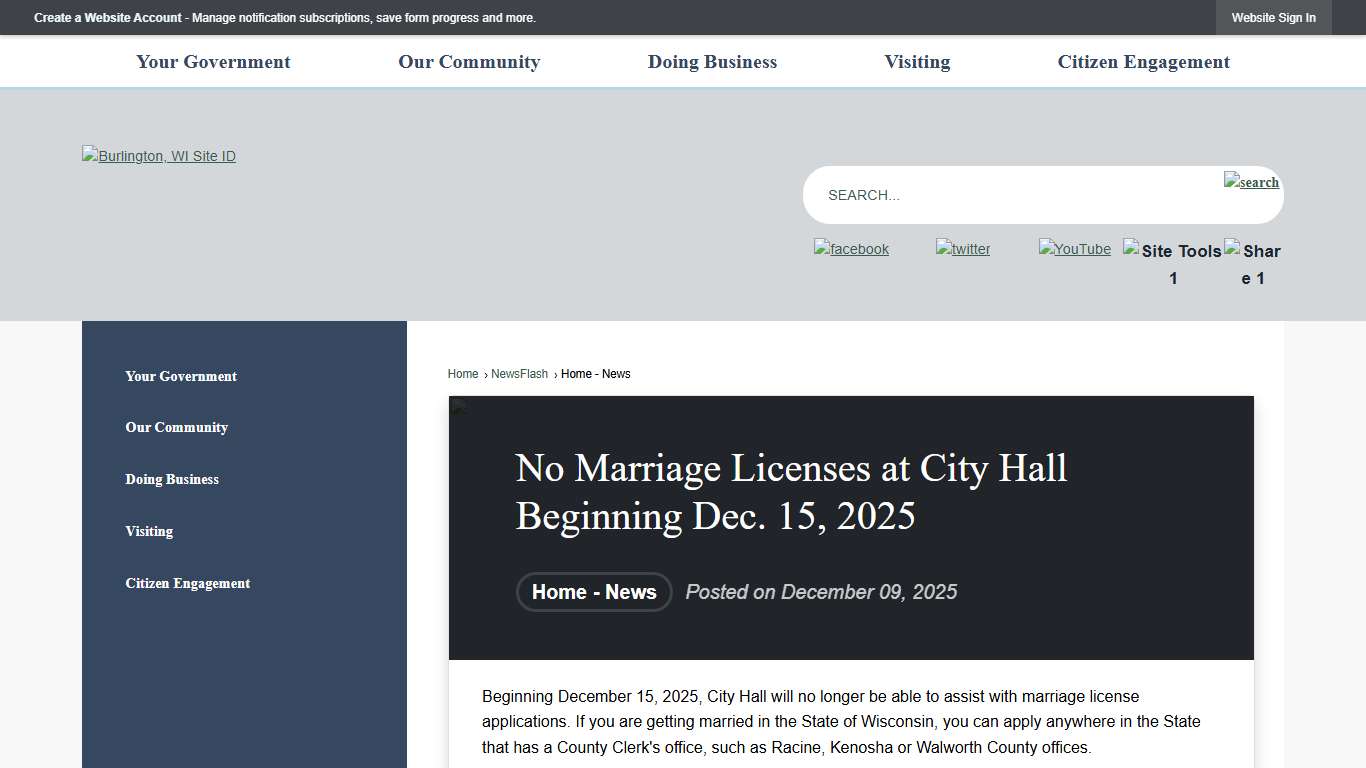Click the Website Sign In button
The image size is (1366, 768).
(x=1273, y=17)
